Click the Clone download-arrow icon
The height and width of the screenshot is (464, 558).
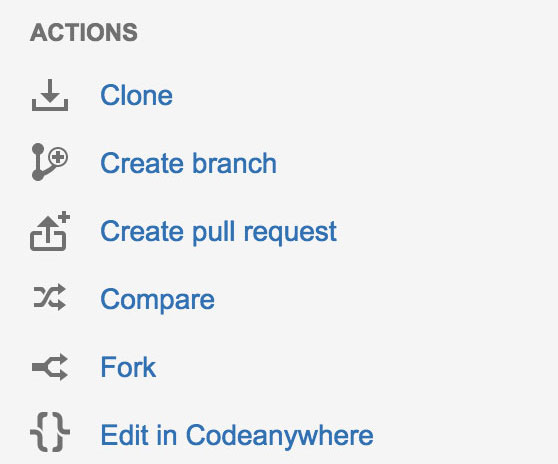coord(50,95)
